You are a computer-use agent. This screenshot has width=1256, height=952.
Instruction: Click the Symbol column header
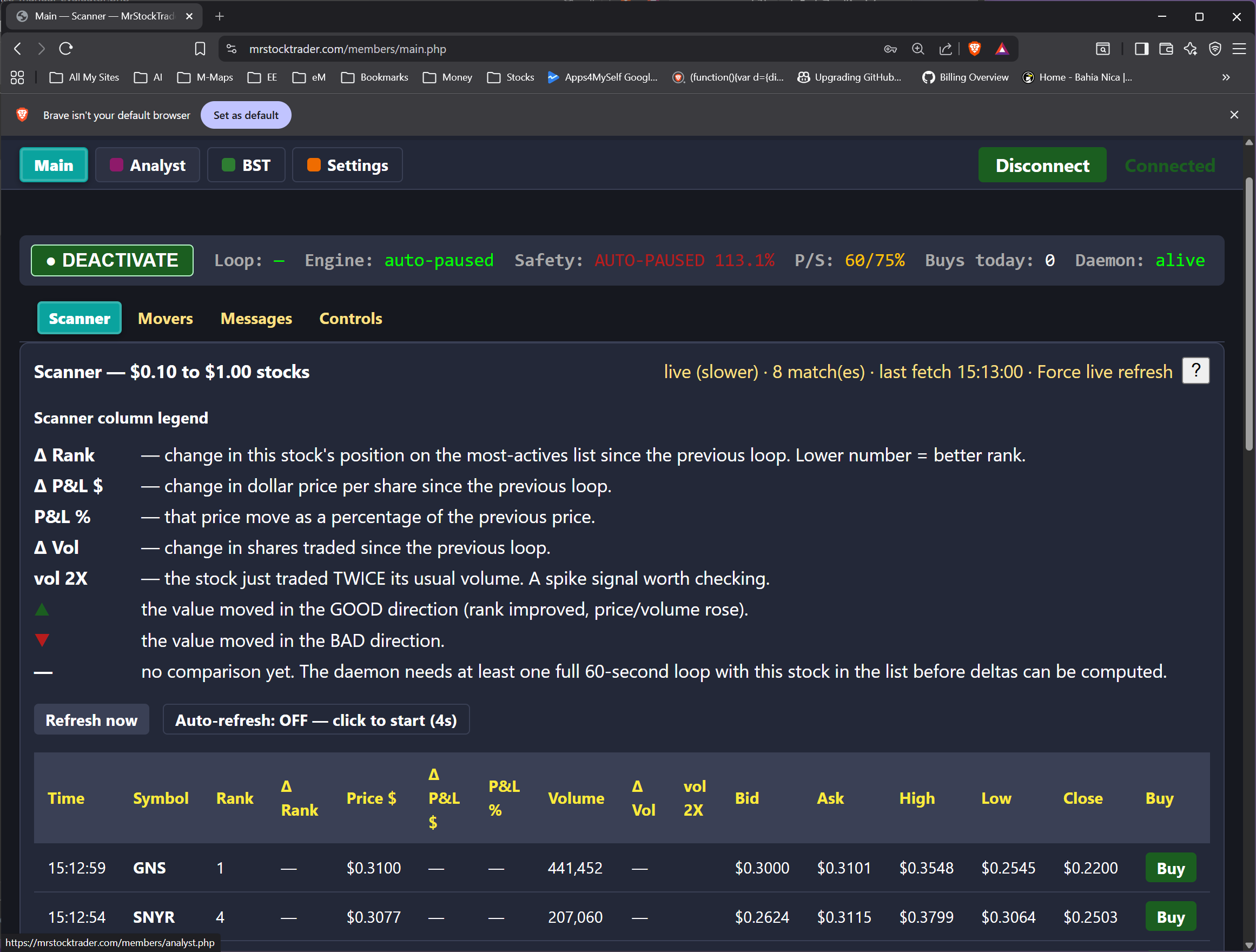coord(161,799)
